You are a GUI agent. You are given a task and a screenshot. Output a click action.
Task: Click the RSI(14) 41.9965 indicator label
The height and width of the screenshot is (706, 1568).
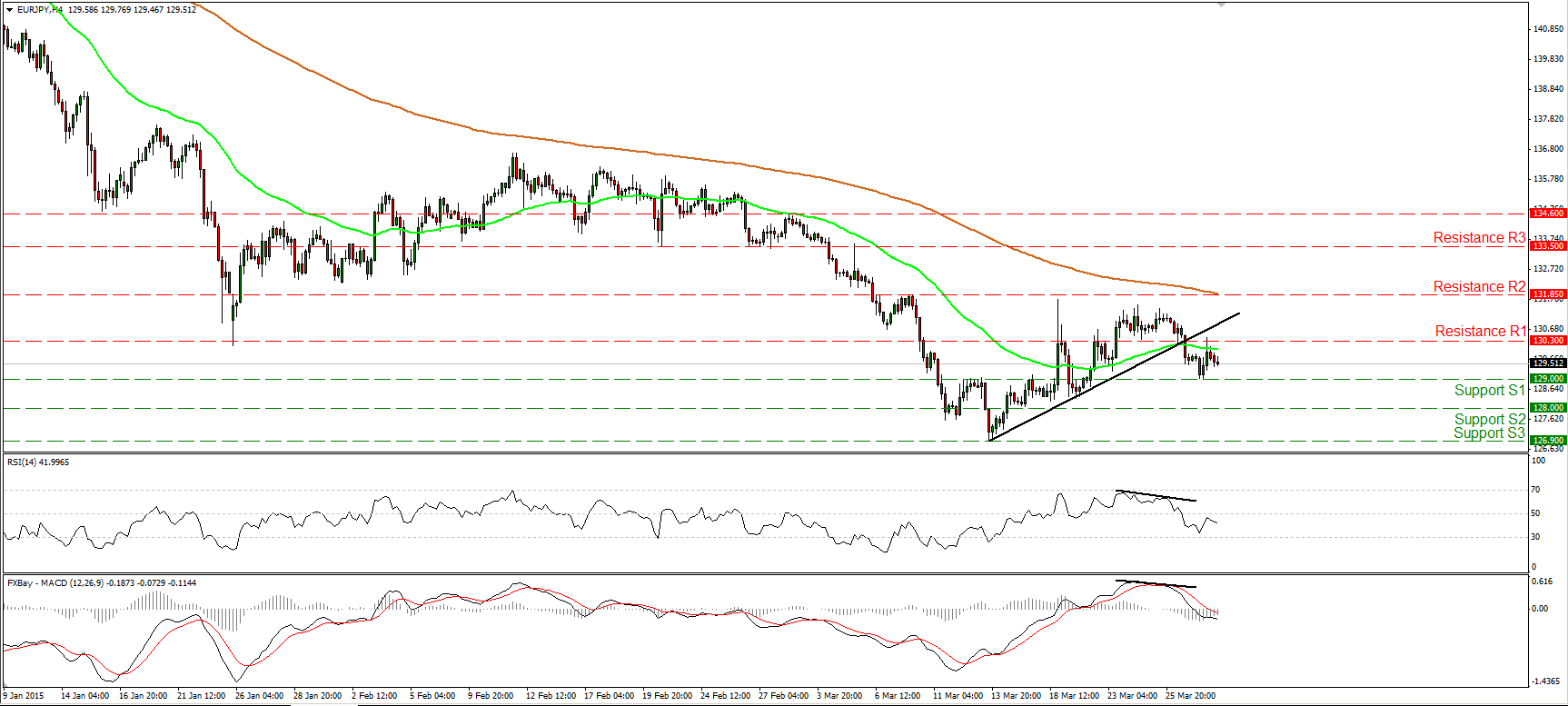pos(38,462)
